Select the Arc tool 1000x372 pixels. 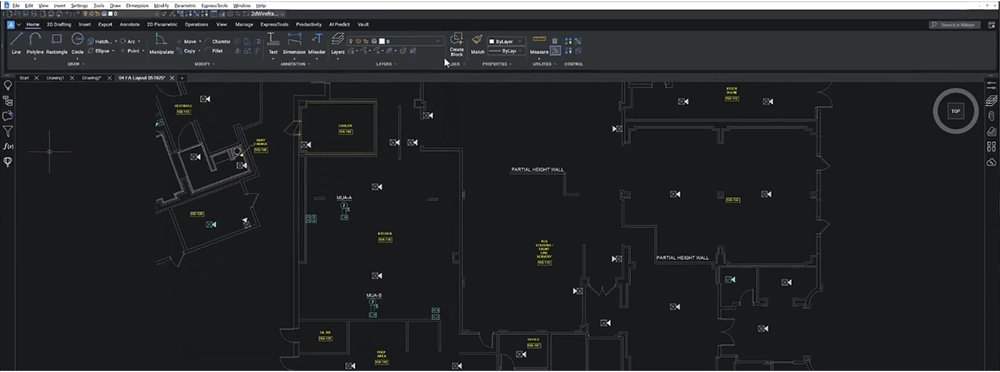click(x=128, y=41)
